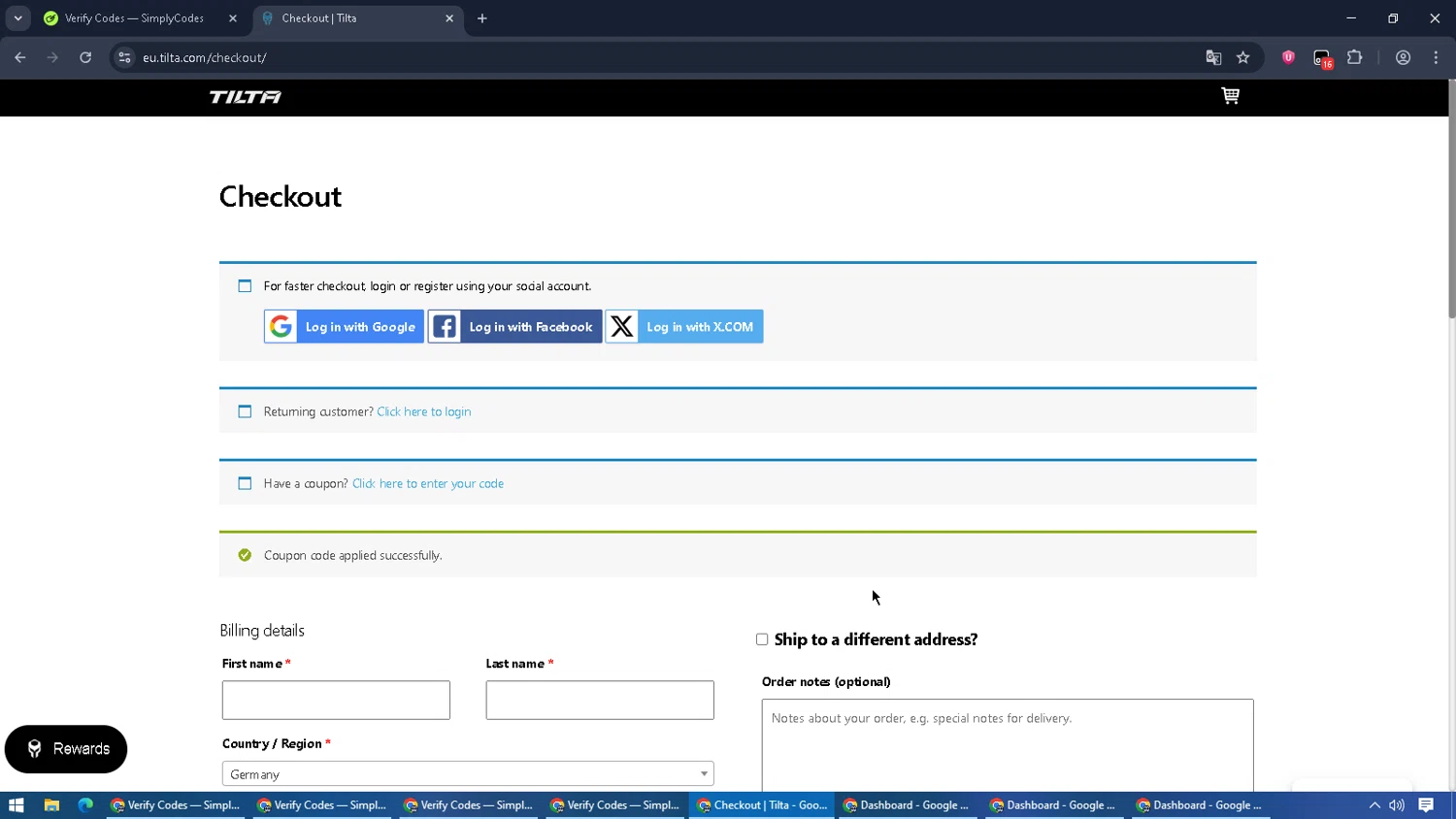The height and width of the screenshot is (819, 1456).
Task: Open the shopping cart icon
Action: pyautogui.click(x=1230, y=95)
